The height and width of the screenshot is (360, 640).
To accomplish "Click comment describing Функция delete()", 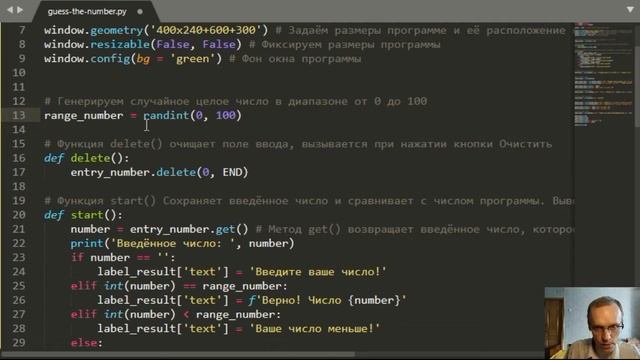I will point(298,144).
